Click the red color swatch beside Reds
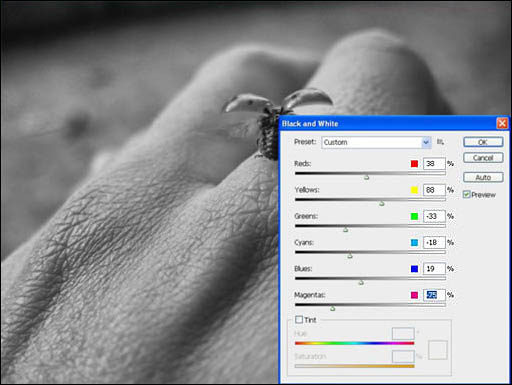Image resolution: width=512 pixels, height=385 pixels. (x=414, y=164)
